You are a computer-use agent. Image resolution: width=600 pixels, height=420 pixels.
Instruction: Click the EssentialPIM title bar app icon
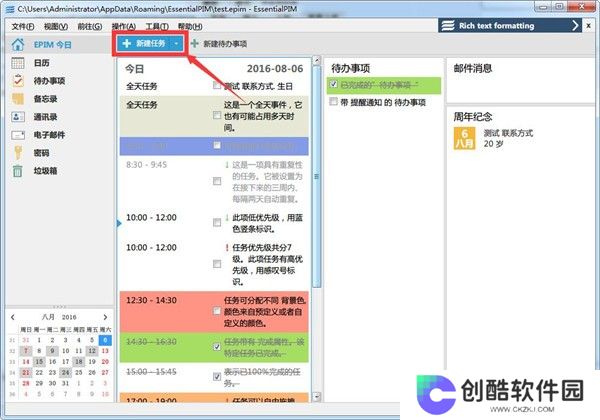pos(10,9)
